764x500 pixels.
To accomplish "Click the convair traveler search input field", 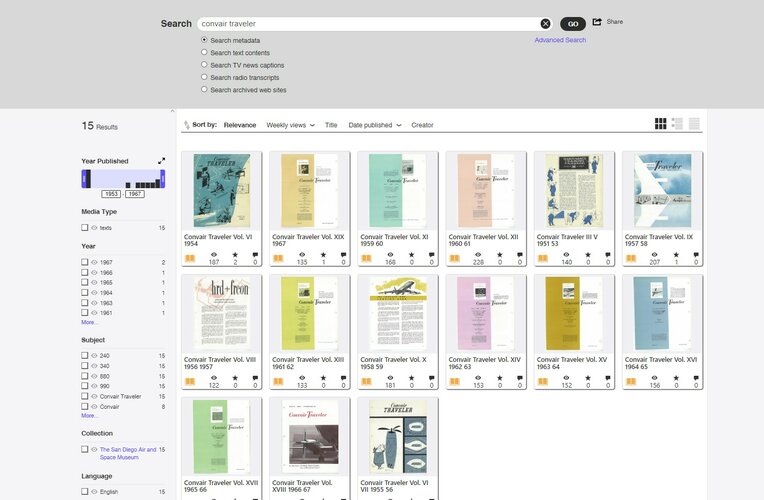I will 369,23.
